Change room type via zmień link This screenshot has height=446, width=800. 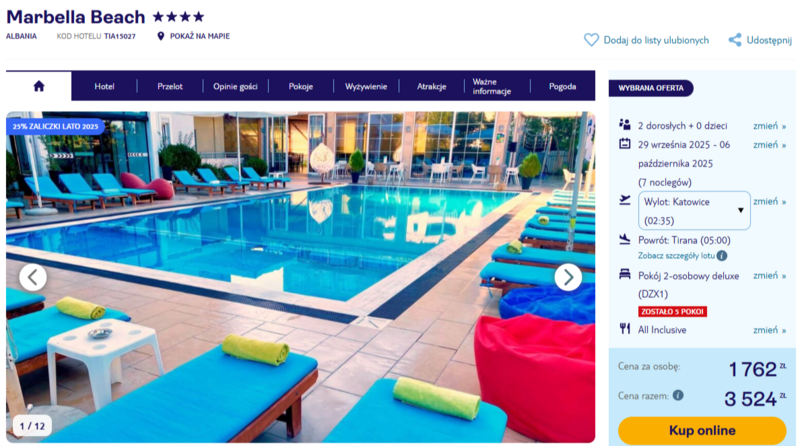click(x=769, y=276)
